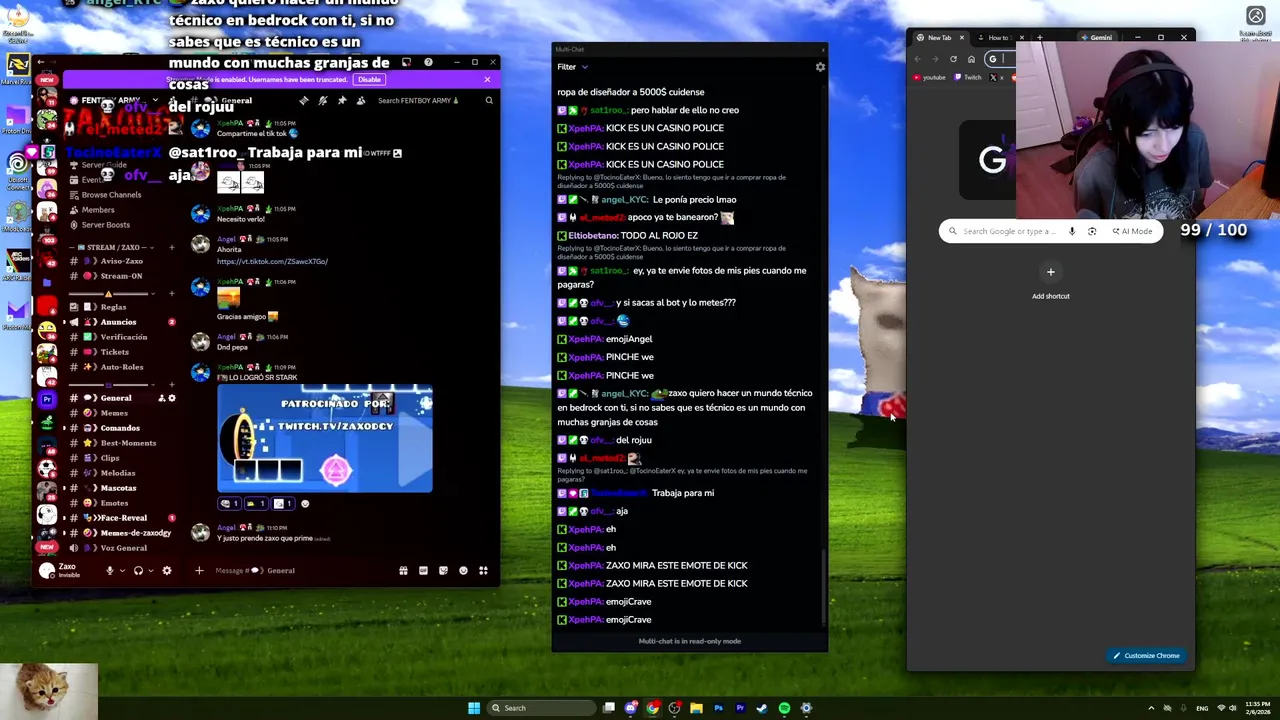1280x720 pixels.
Task: Open Multi-Chat Filter dropdown
Action: [x=573, y=67]
